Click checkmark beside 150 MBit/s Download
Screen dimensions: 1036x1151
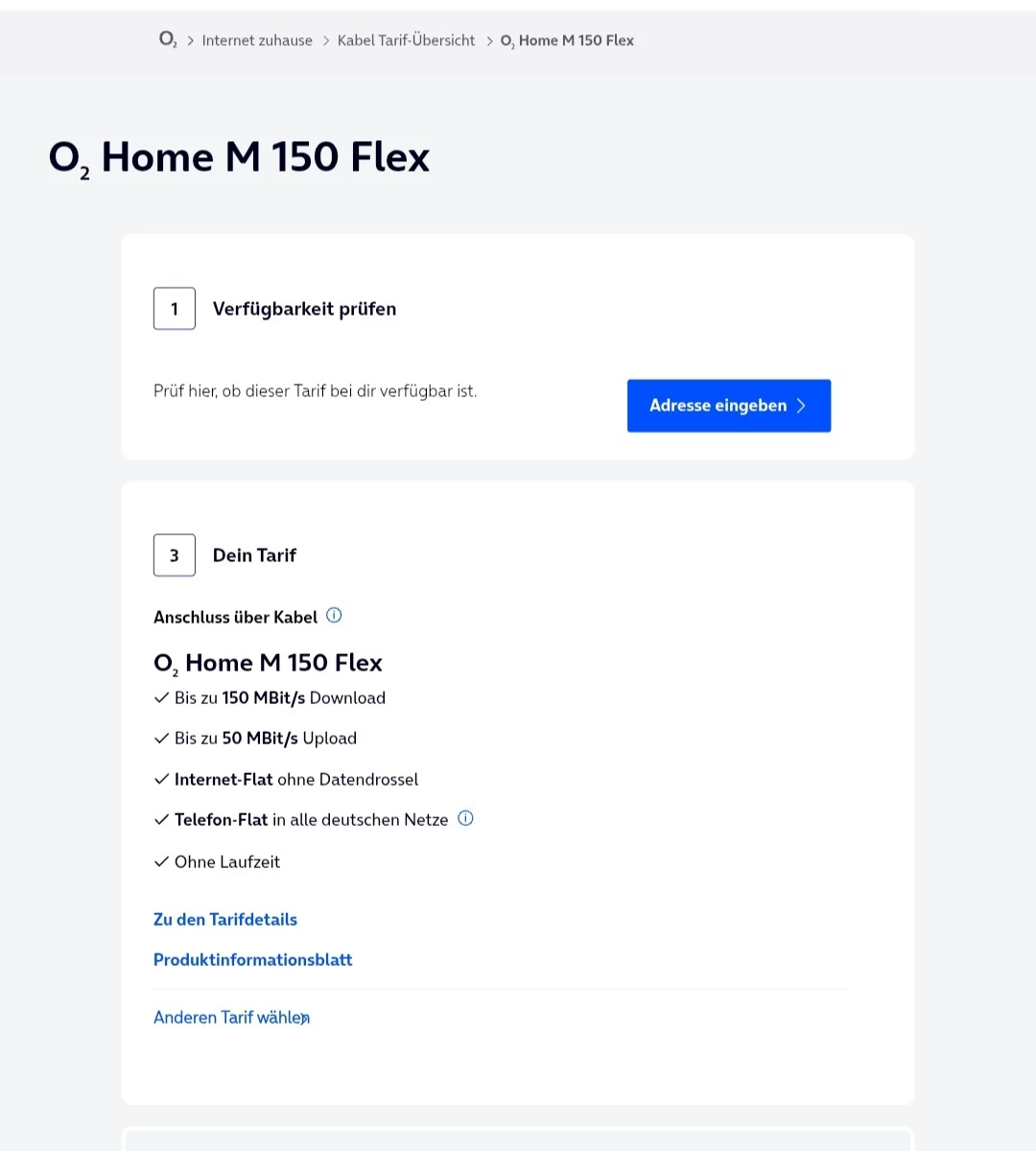(x=161, y=697)
